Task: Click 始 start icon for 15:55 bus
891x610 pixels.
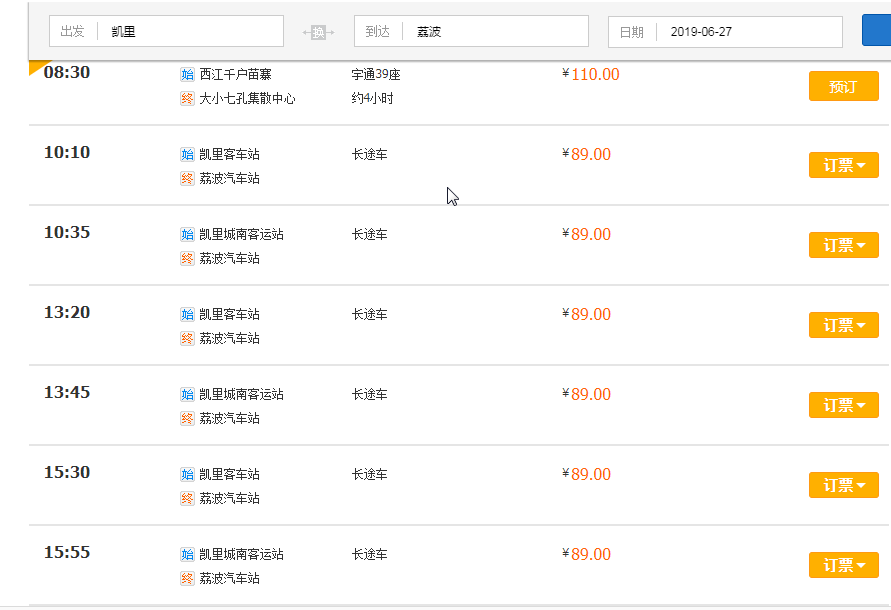Action: (x=187, y=554)
